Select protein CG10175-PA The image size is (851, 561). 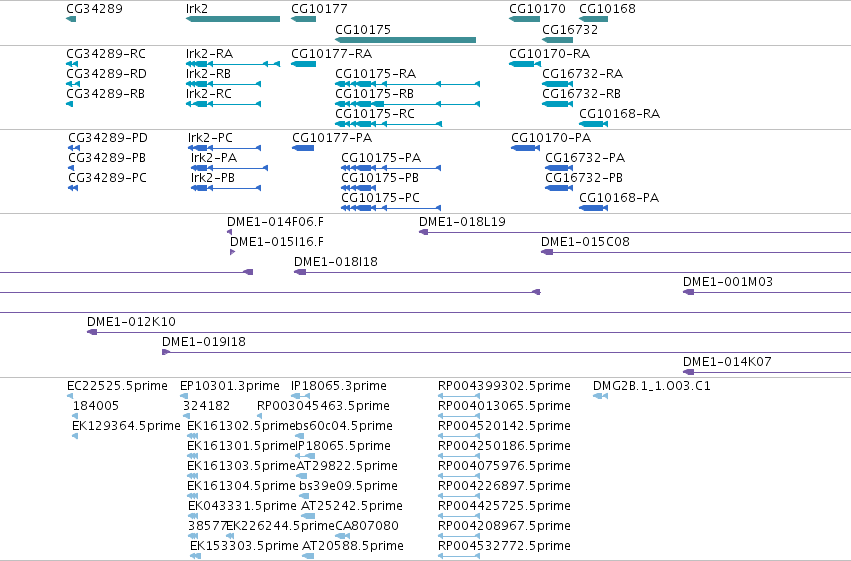(381, 158)
